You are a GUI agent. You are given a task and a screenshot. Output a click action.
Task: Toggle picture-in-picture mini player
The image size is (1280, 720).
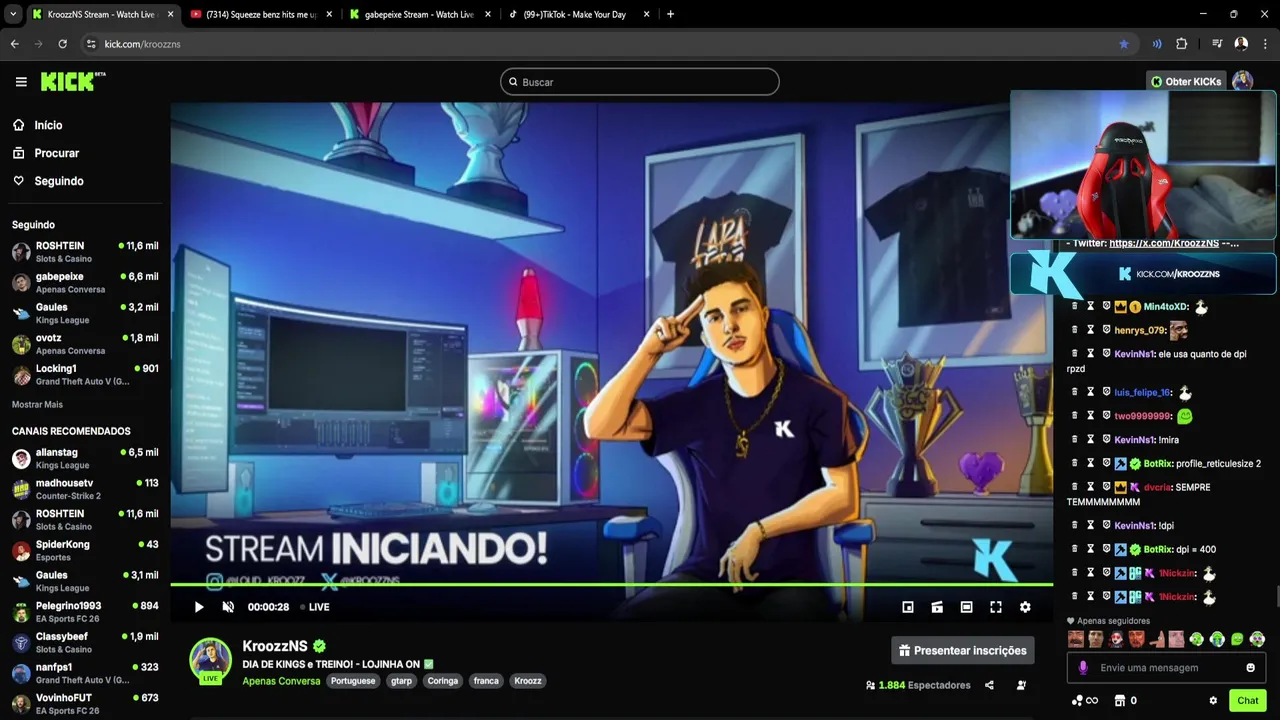pos(908,607)
